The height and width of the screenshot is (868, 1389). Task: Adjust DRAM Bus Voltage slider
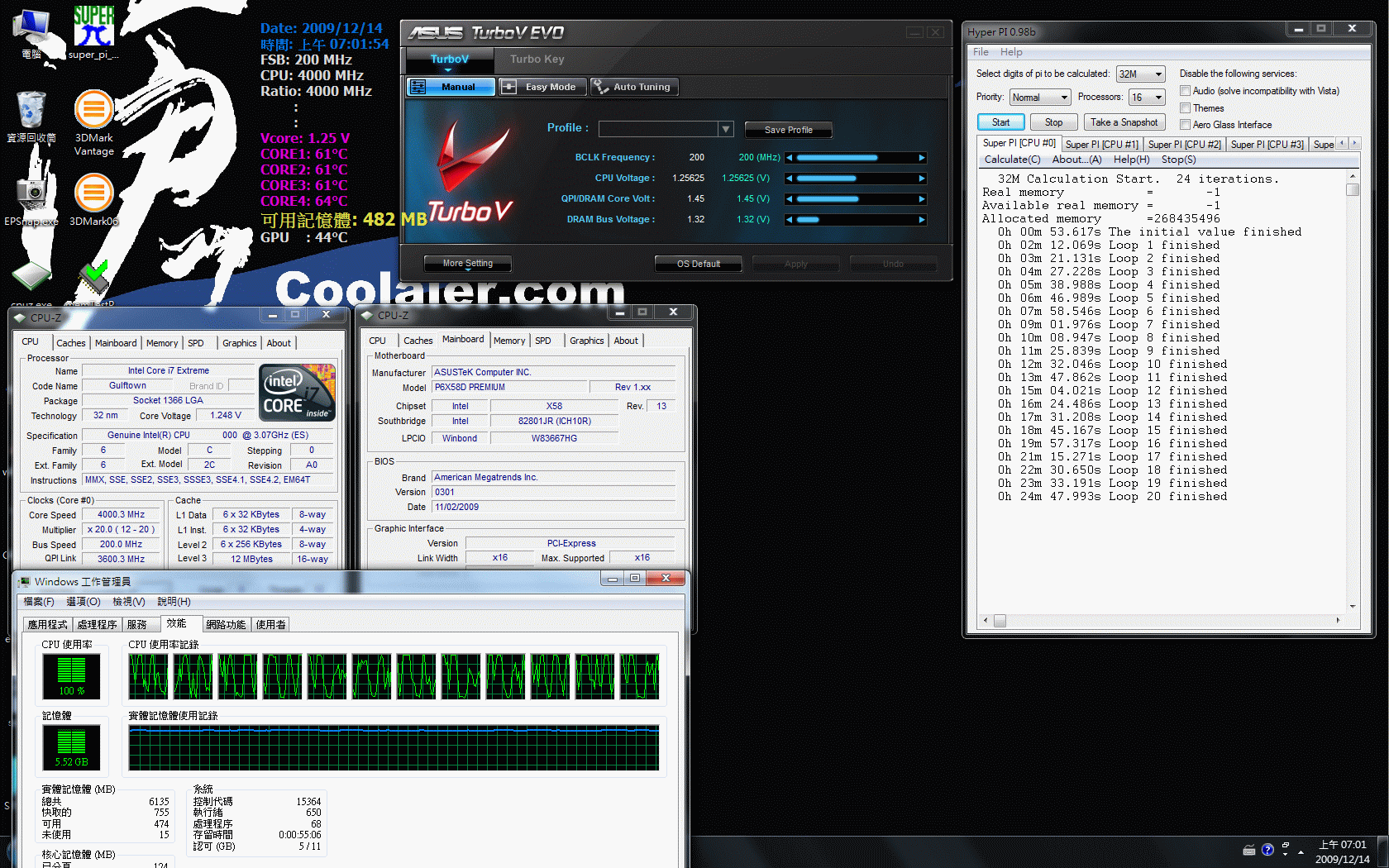(x=856, y=220)
